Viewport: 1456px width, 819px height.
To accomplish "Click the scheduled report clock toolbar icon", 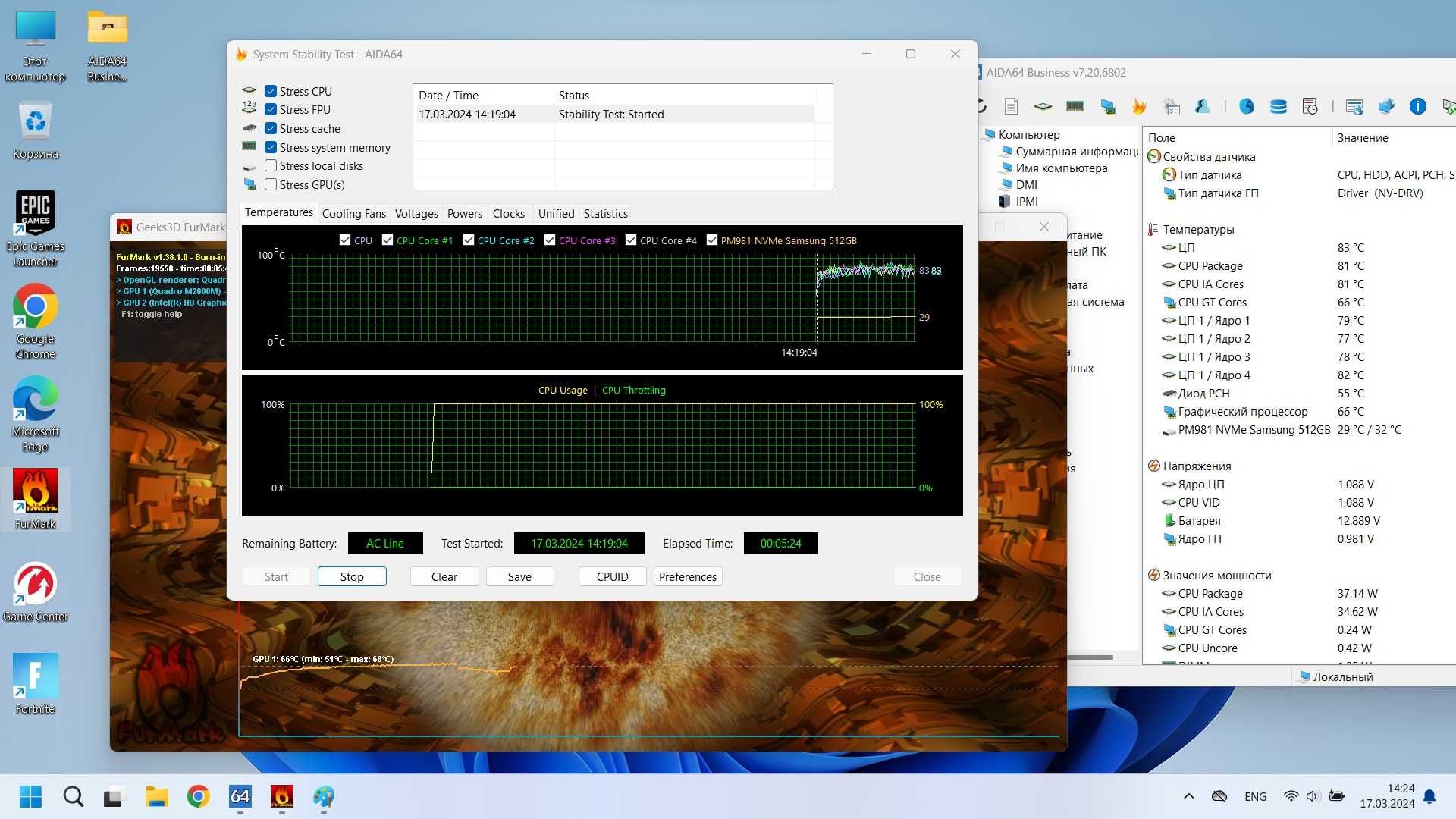I will click(1310, 106).
